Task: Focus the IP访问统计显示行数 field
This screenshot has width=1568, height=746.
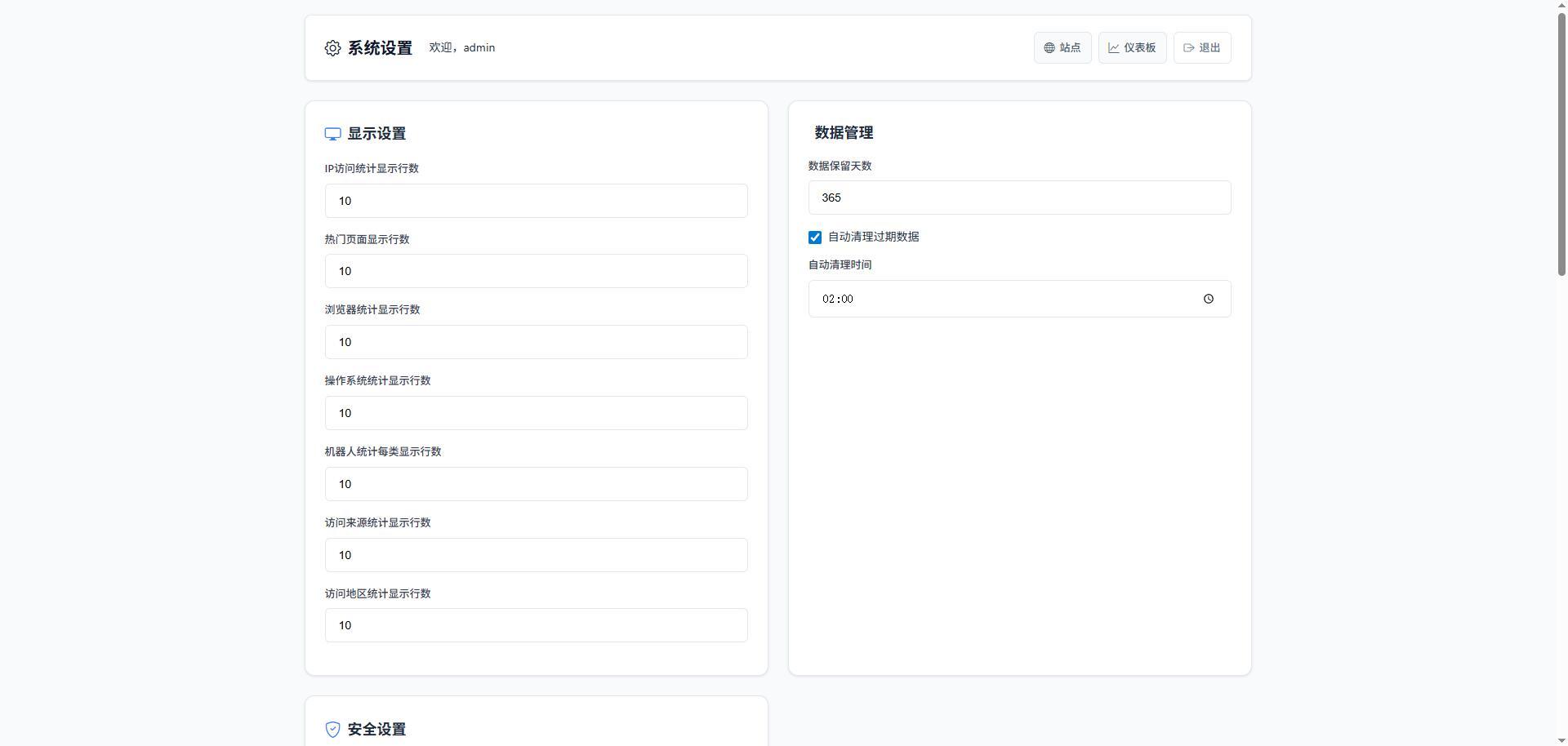Action: (x=536, y=201)
